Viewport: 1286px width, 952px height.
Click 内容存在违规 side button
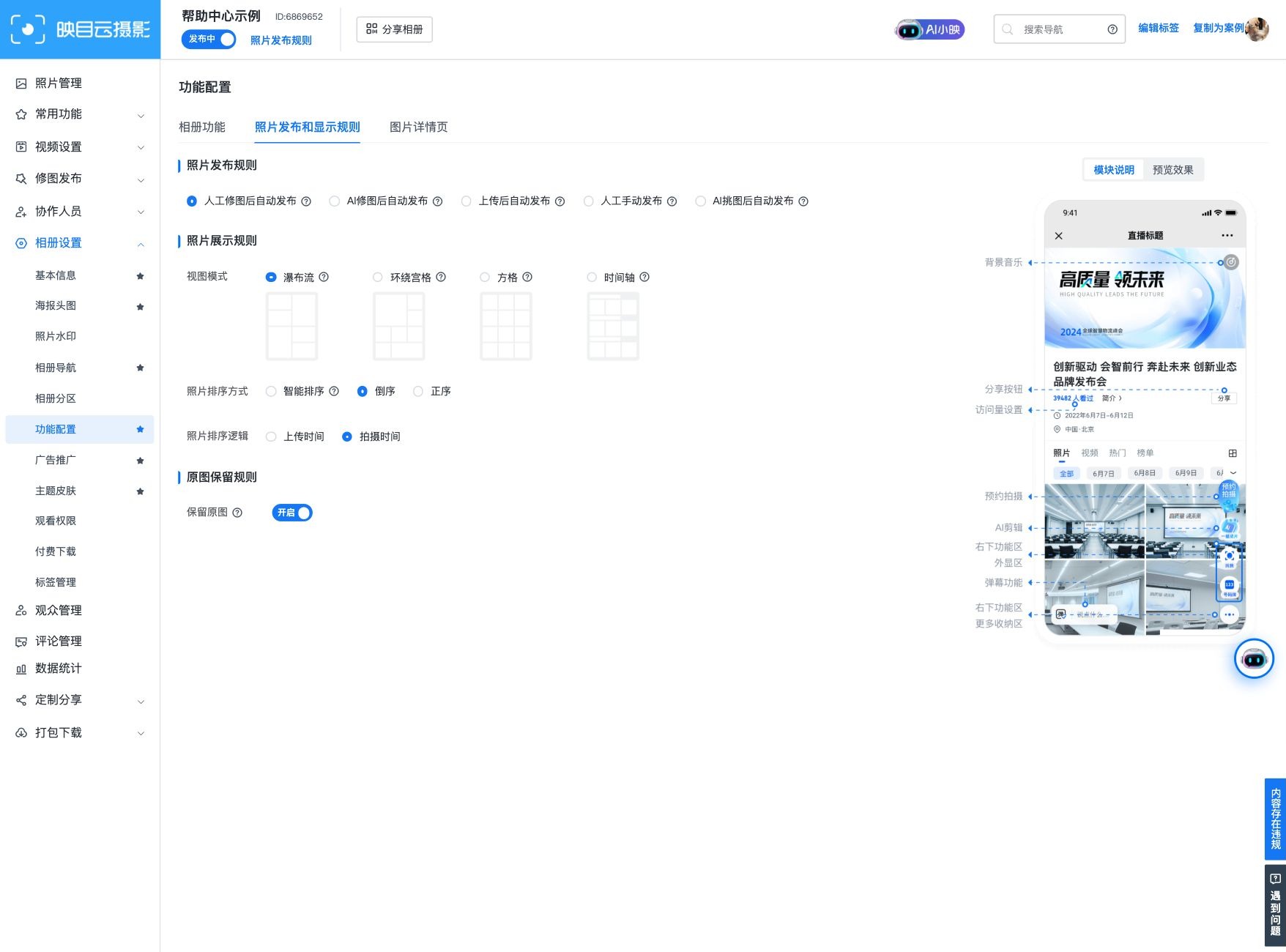coord(1275,819)
